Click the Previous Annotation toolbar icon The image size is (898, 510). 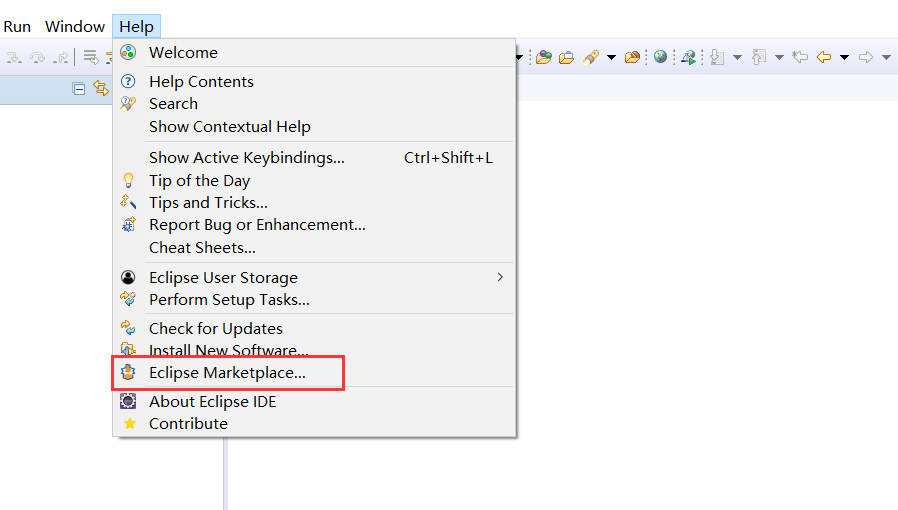pyautogui.click(x=759, y=57)
